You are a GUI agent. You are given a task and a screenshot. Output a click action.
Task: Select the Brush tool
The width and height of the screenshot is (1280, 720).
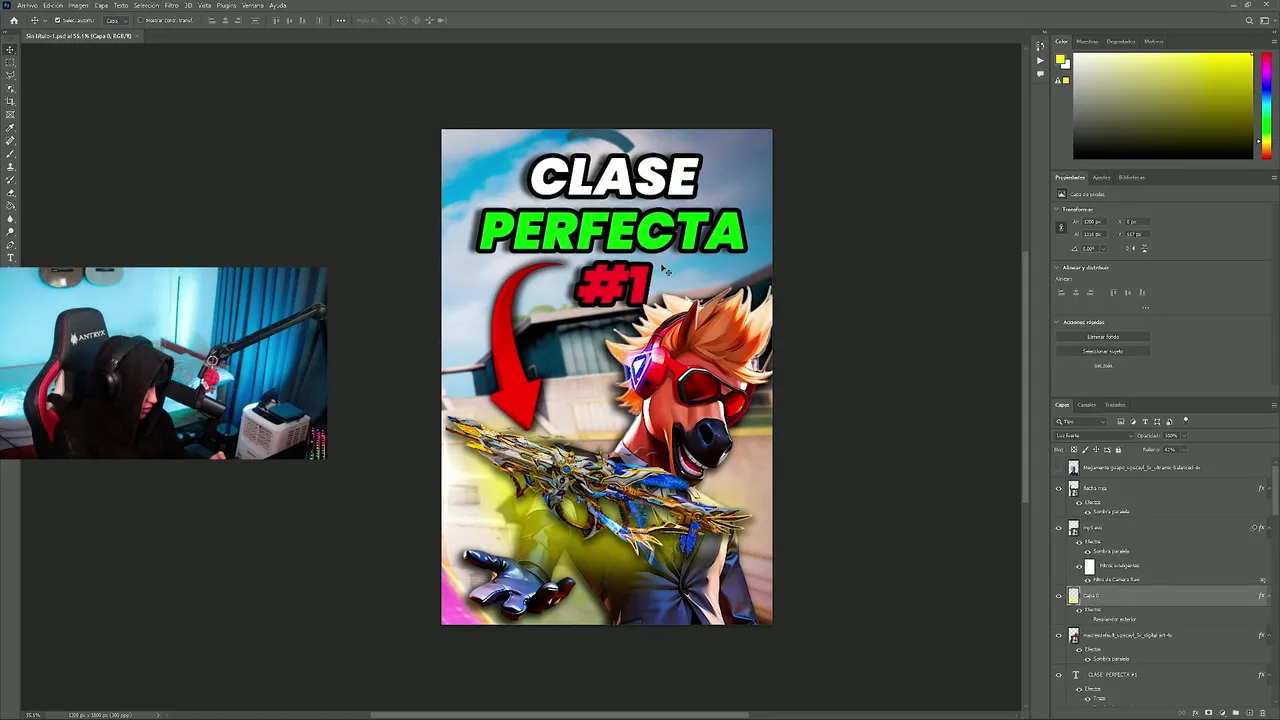[11, 153]
